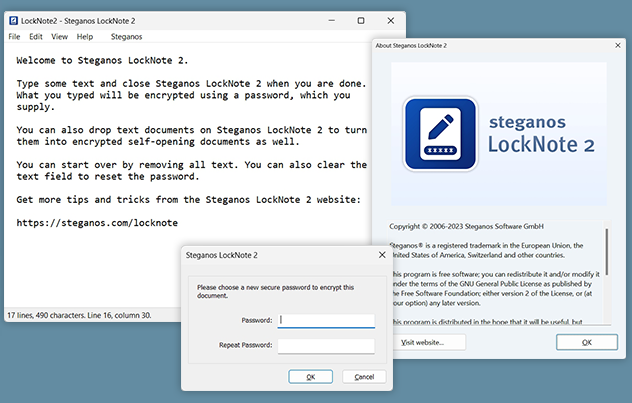Click the LockNote2 app icon in title bar
Viewport: 632px width, 403px height.
point(14,21)
